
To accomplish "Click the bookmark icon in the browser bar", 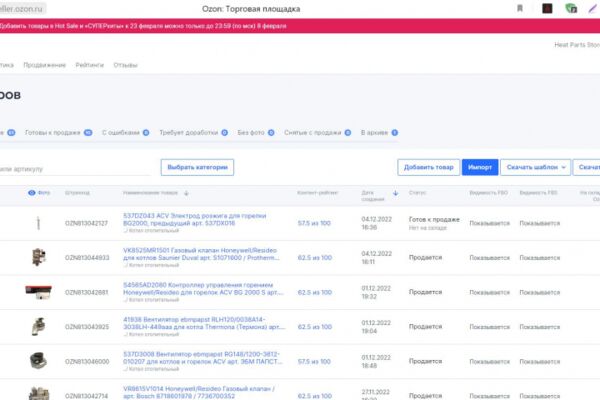I will coord(520,8).
